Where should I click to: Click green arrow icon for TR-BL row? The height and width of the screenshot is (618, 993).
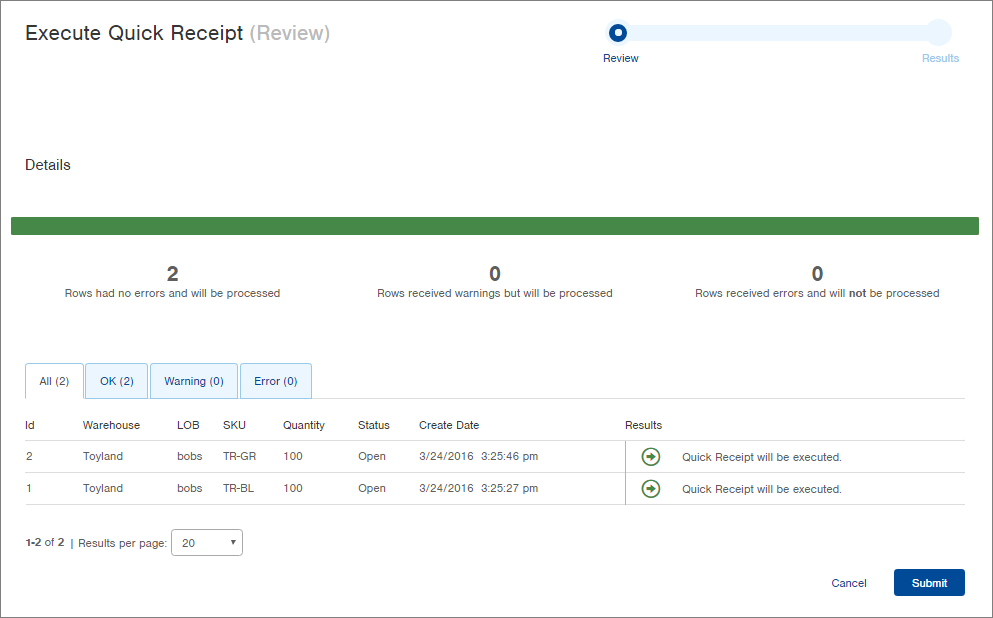650,489
